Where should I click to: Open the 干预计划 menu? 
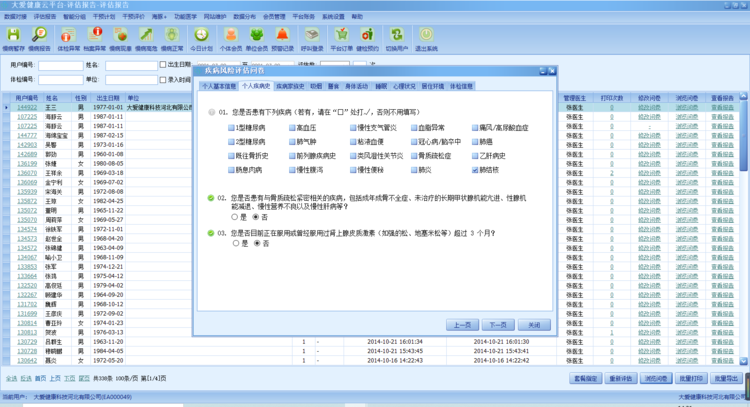[x=104, y=16]
